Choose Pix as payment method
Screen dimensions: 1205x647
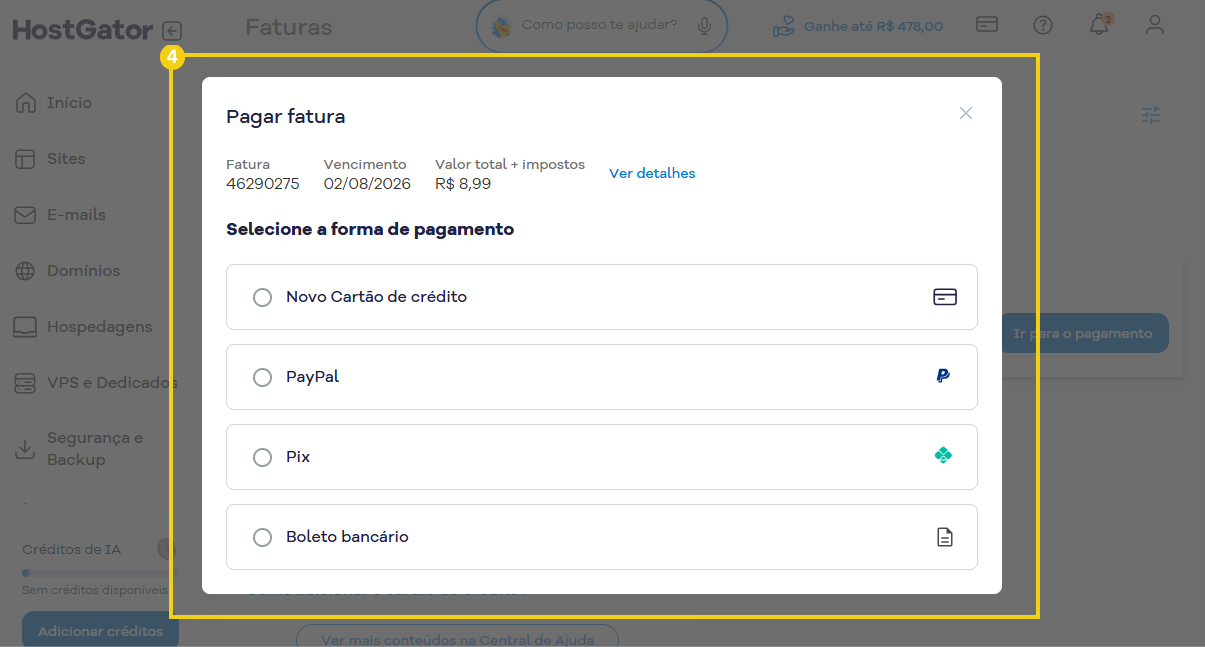pos(262,457)
